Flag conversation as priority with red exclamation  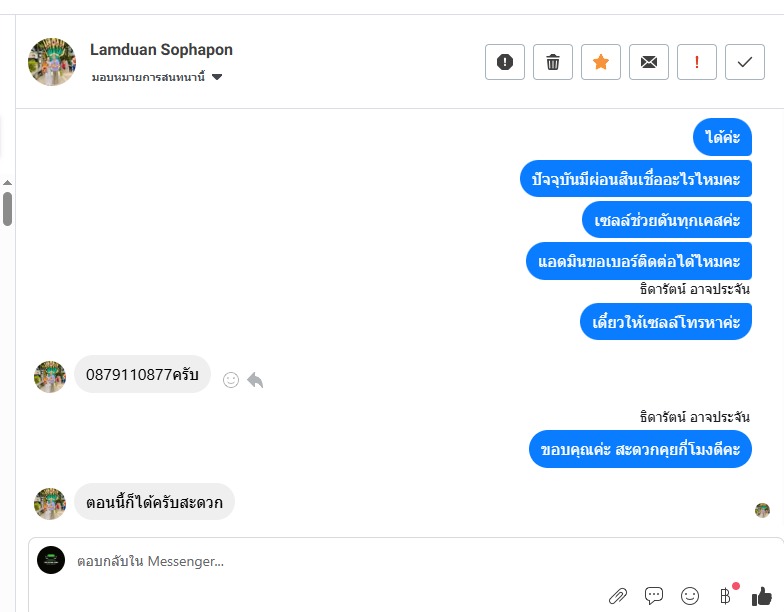tap(696, 62)
